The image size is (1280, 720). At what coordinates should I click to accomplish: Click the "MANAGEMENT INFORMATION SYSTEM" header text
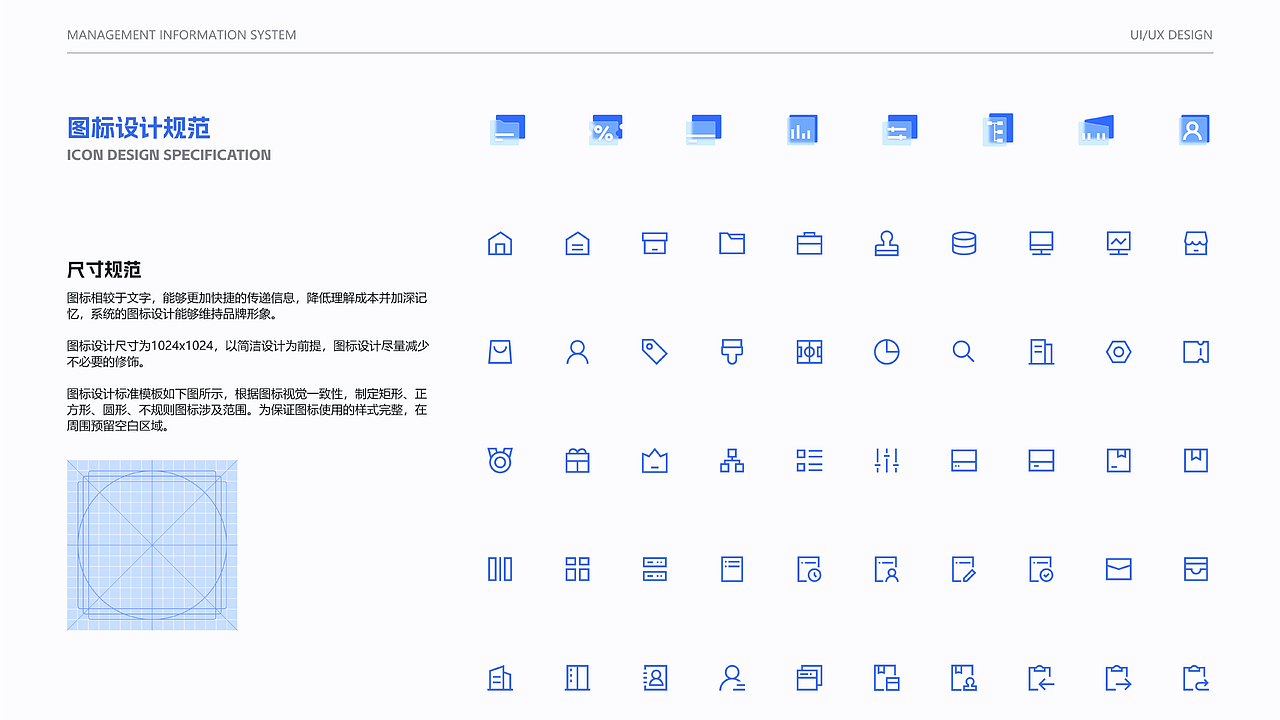coord(182,35)
